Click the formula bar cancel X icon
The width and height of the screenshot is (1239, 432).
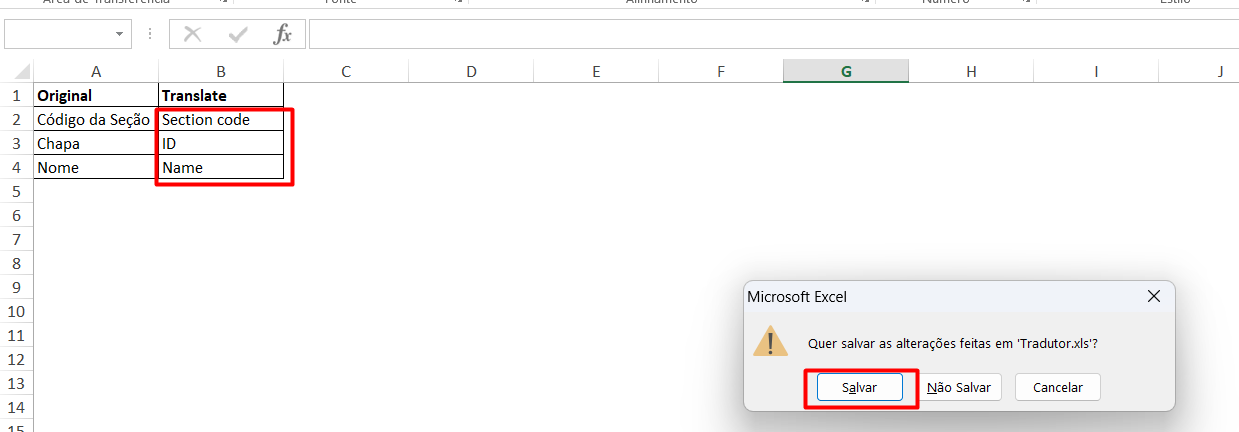click(192, 34)
